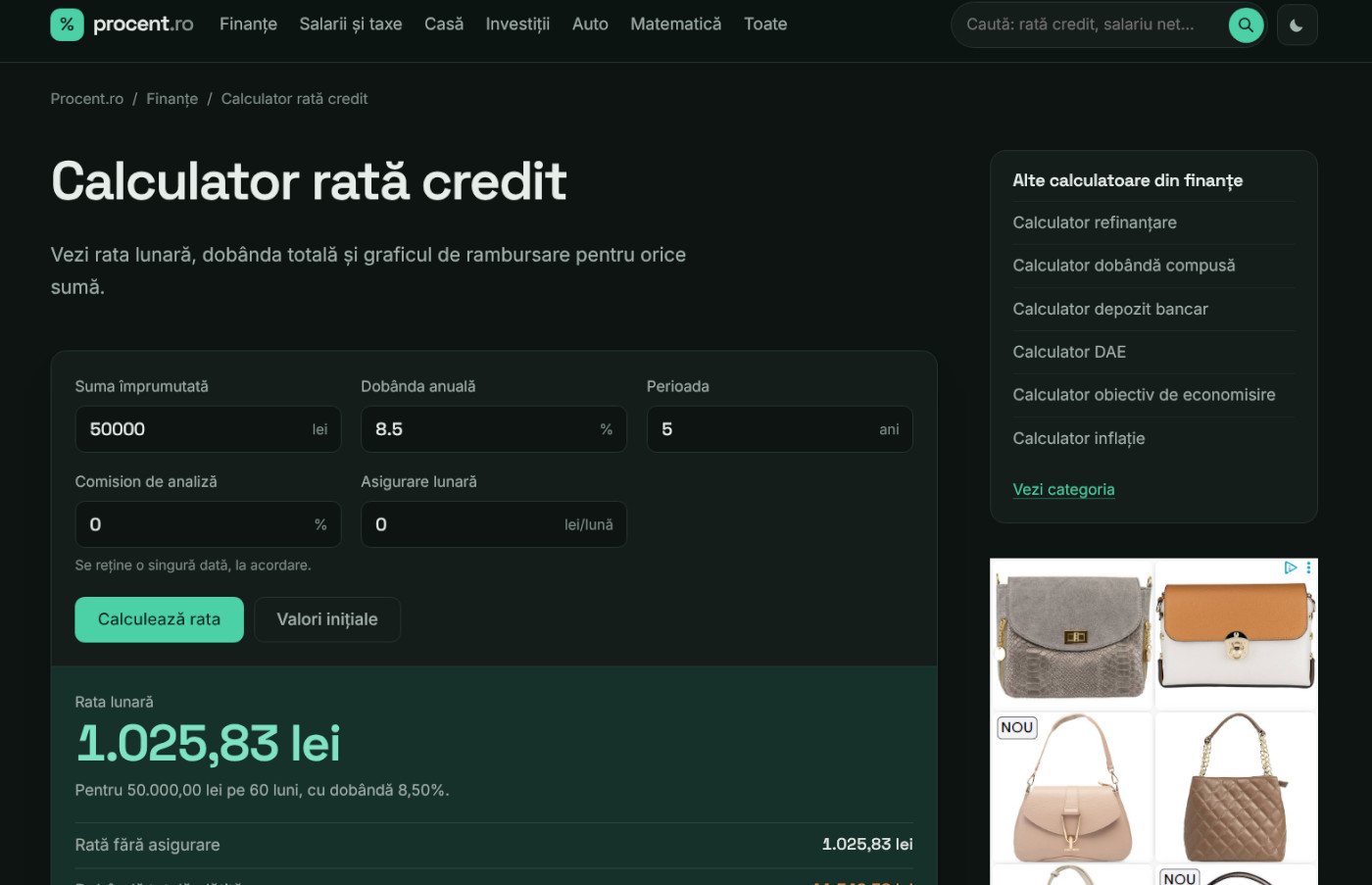1372x885 pixels.
Task: Click the gray snakeskin handbag ad thumbnail
Action: point(1072,635)
